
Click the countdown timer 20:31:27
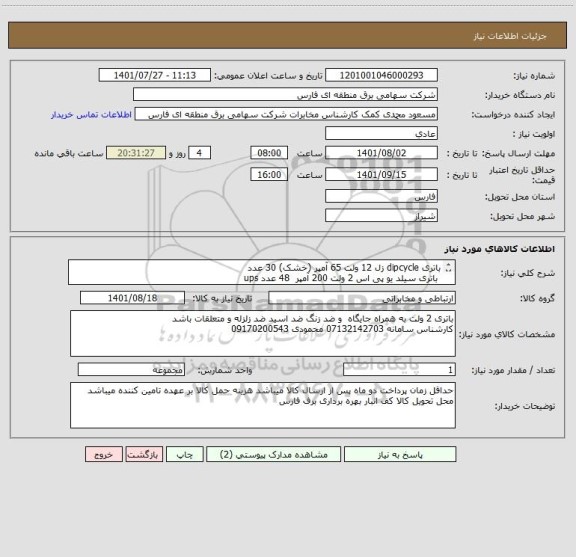(x=136, y=153)
